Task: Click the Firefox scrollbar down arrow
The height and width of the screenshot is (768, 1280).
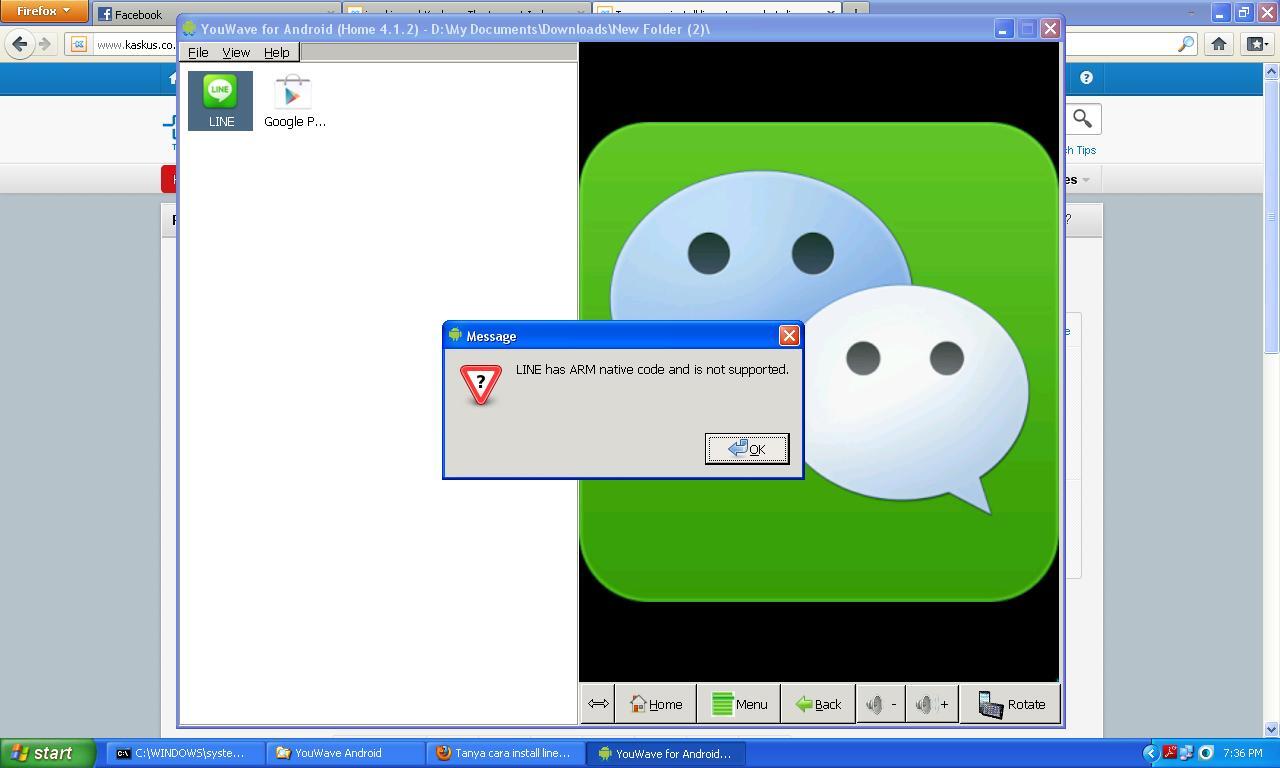Action: tap(1272, 729)
